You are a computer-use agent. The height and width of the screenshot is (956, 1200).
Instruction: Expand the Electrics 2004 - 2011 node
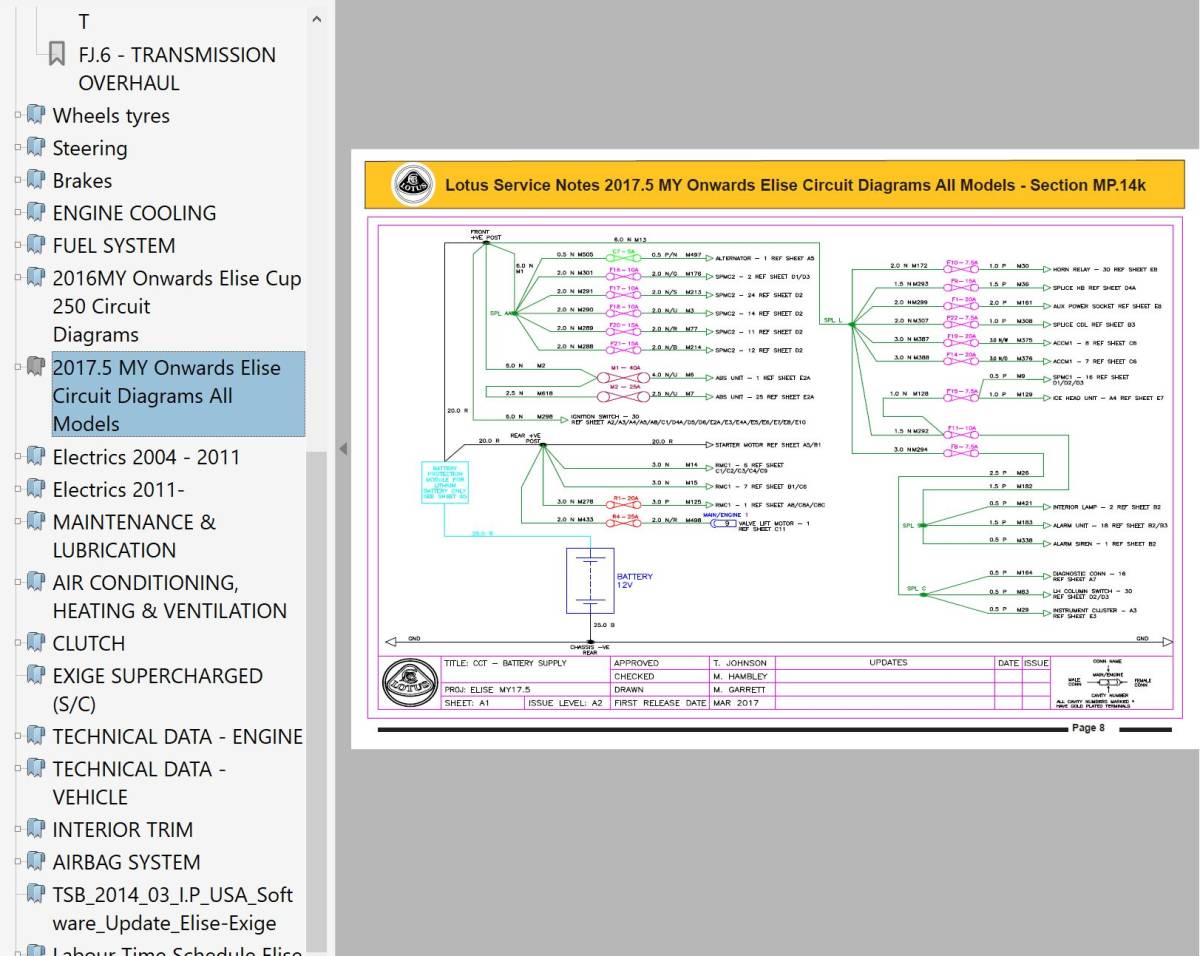click(x=17, y=458)
